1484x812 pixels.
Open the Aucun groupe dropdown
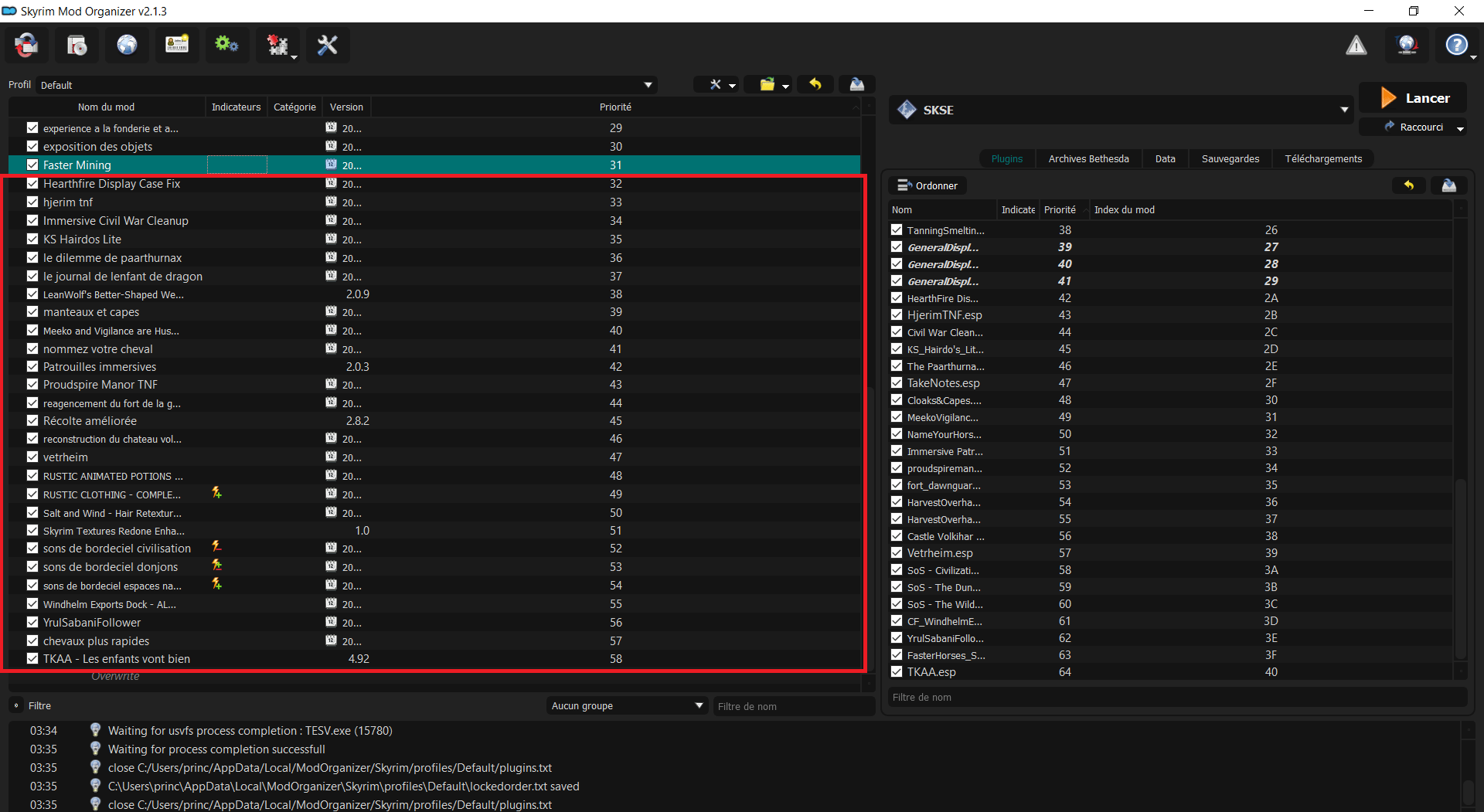627,705
